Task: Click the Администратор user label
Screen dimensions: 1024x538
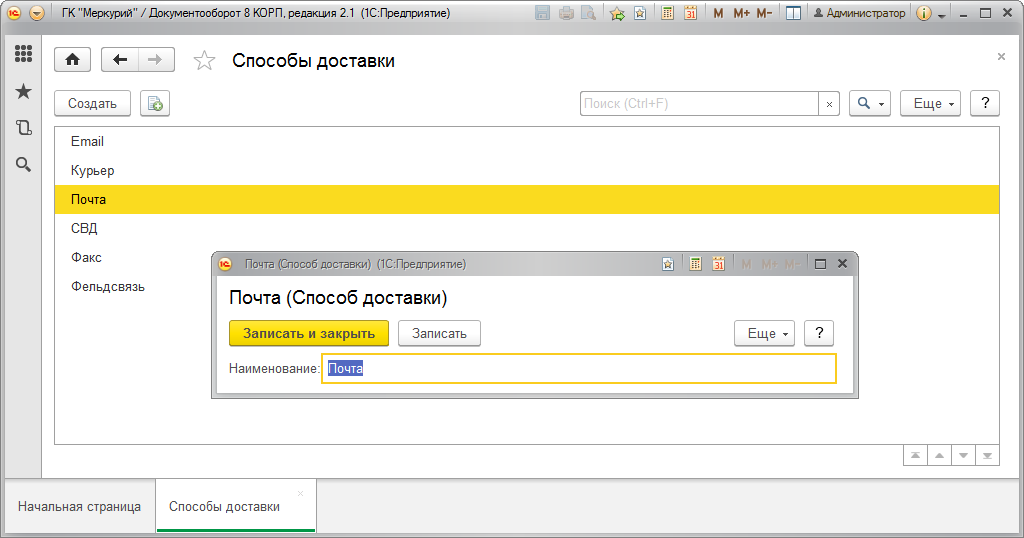Action: pos(859,13)
